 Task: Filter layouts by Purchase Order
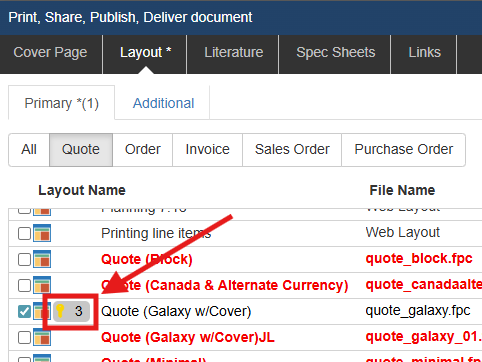(403, 150)
